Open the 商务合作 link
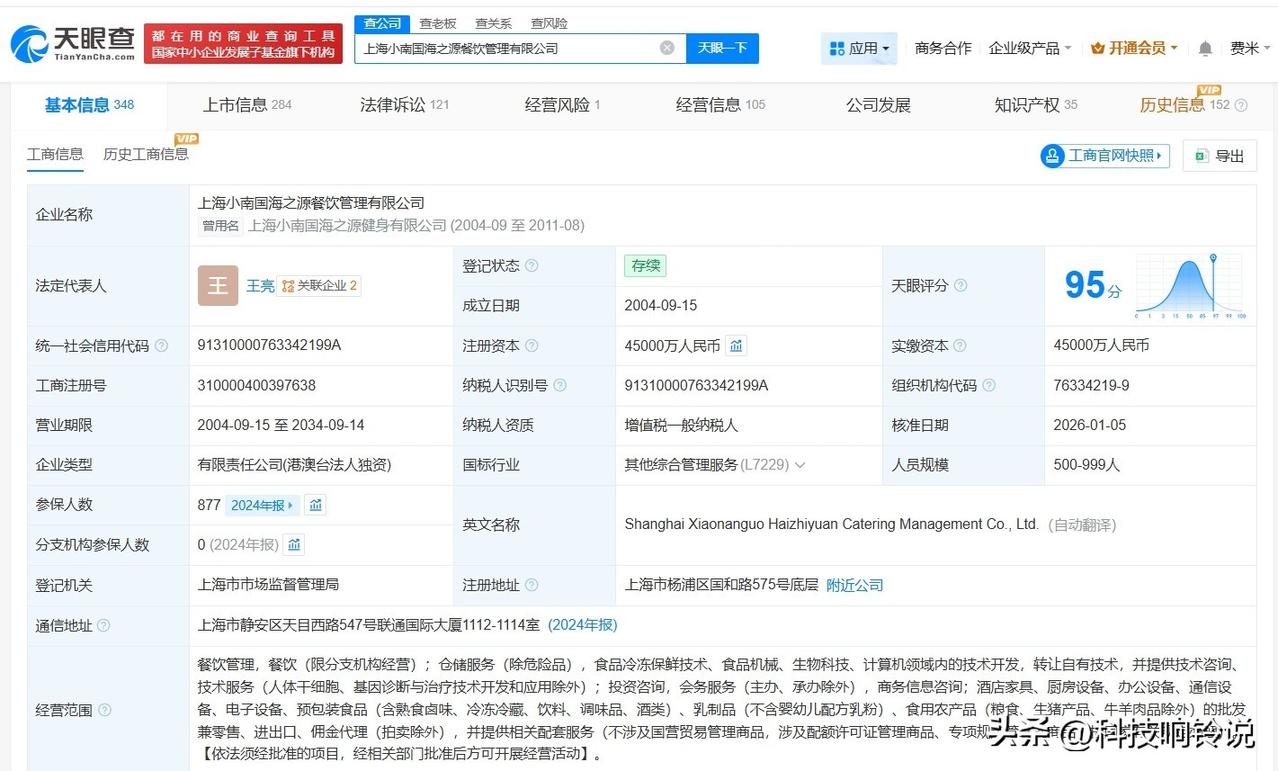 (x=943, y=48)
